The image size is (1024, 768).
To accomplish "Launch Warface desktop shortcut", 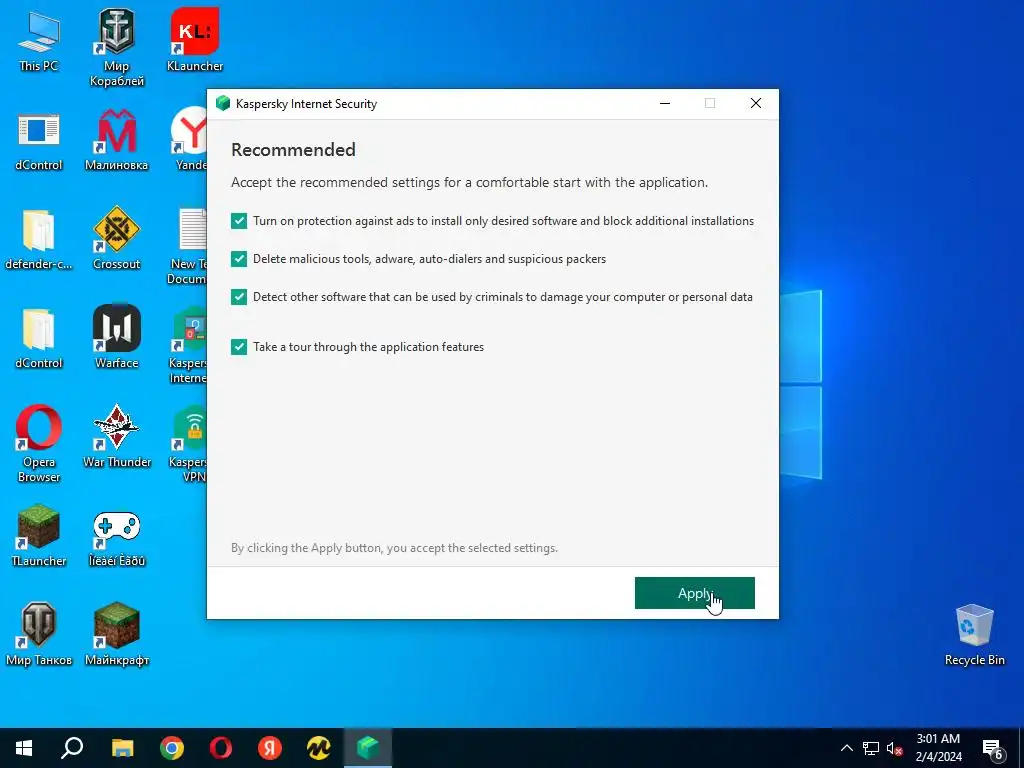I will (116, 337).
